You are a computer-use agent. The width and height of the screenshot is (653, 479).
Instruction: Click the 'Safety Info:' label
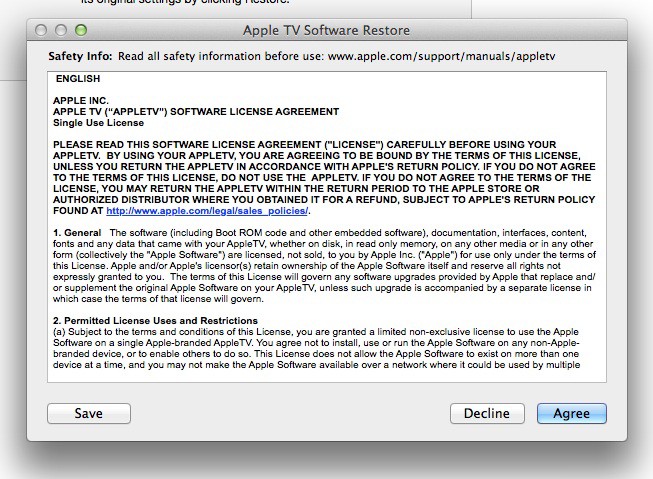click(x=80, y=56)
